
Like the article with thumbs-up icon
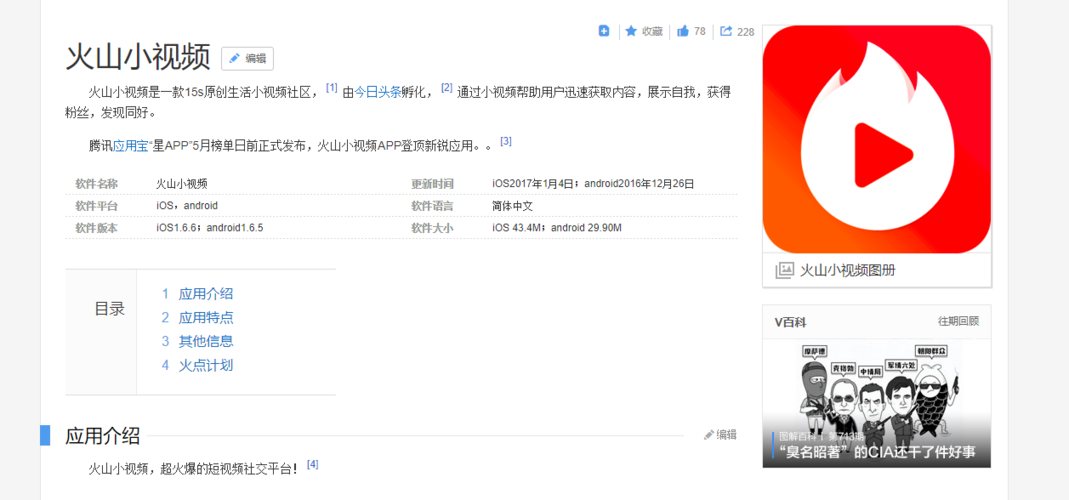tap(682, 31)
